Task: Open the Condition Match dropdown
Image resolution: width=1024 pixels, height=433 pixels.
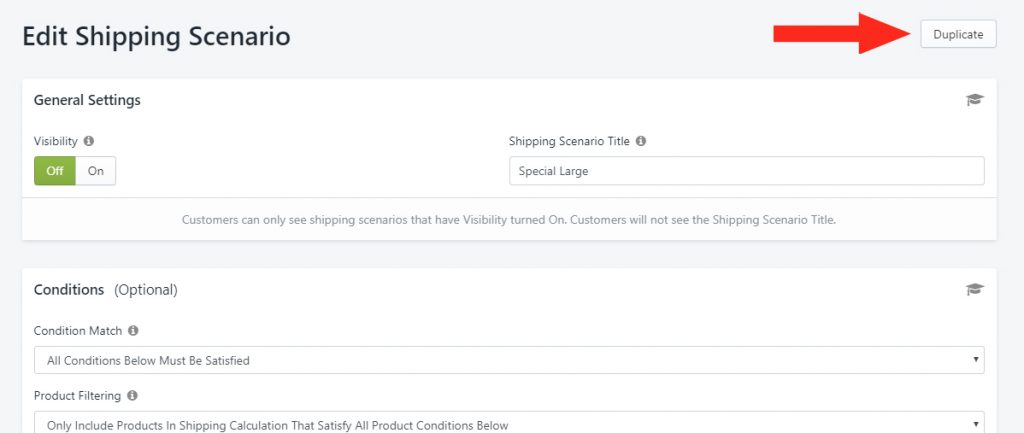Action: (x=509, y=360)
